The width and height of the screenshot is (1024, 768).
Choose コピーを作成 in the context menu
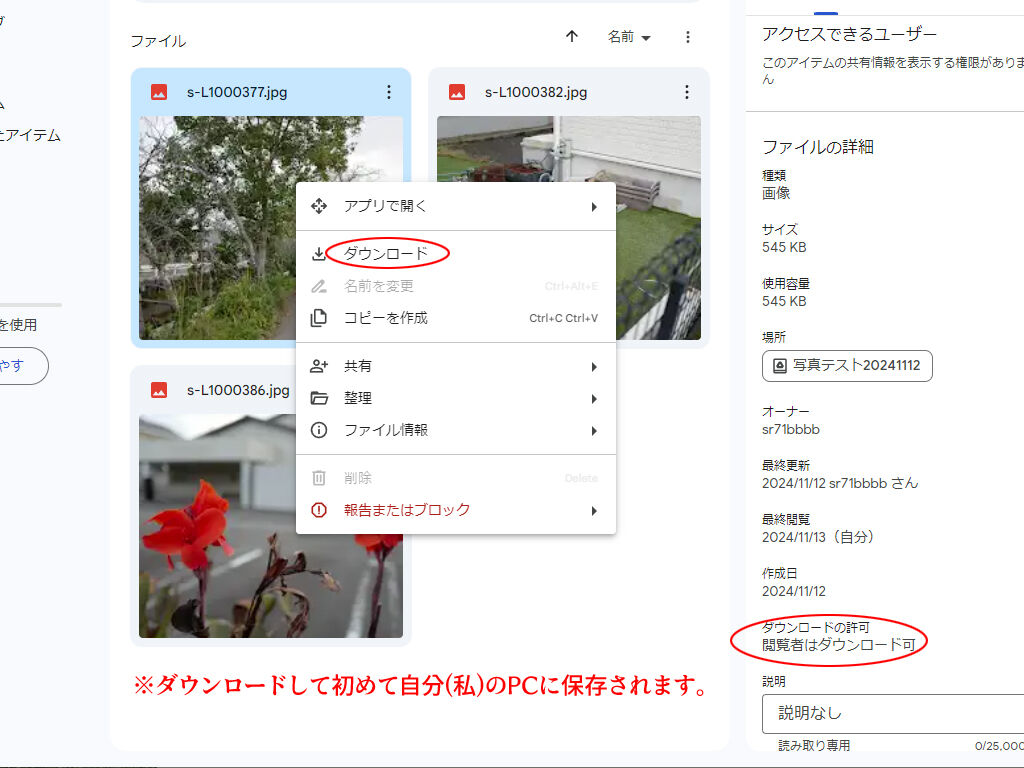point(386,318)
